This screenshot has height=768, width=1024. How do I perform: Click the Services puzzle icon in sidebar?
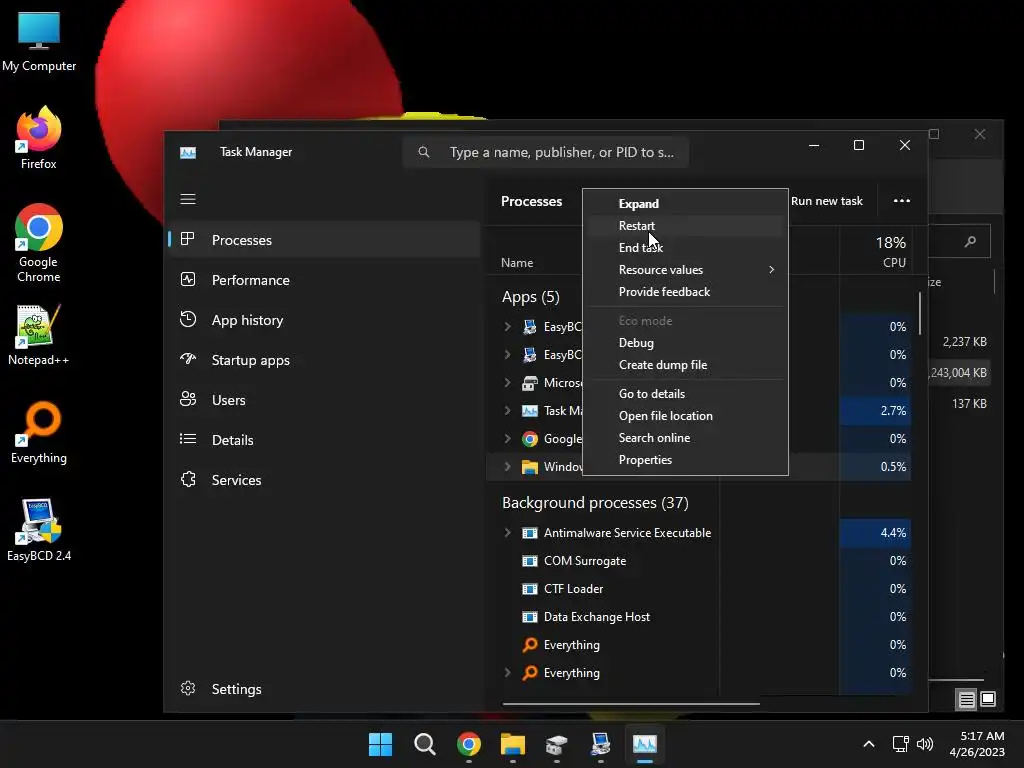click(x=188, y=479)
